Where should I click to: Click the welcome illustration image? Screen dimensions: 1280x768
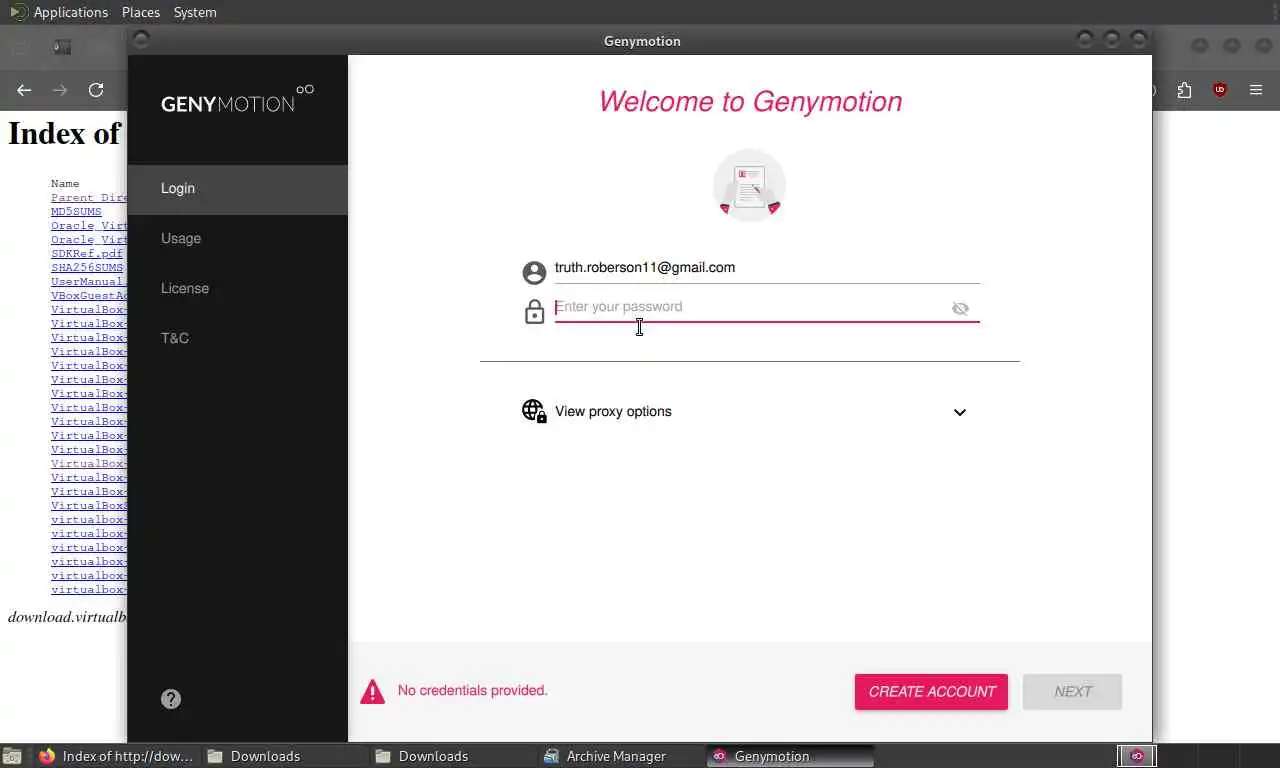749,185
